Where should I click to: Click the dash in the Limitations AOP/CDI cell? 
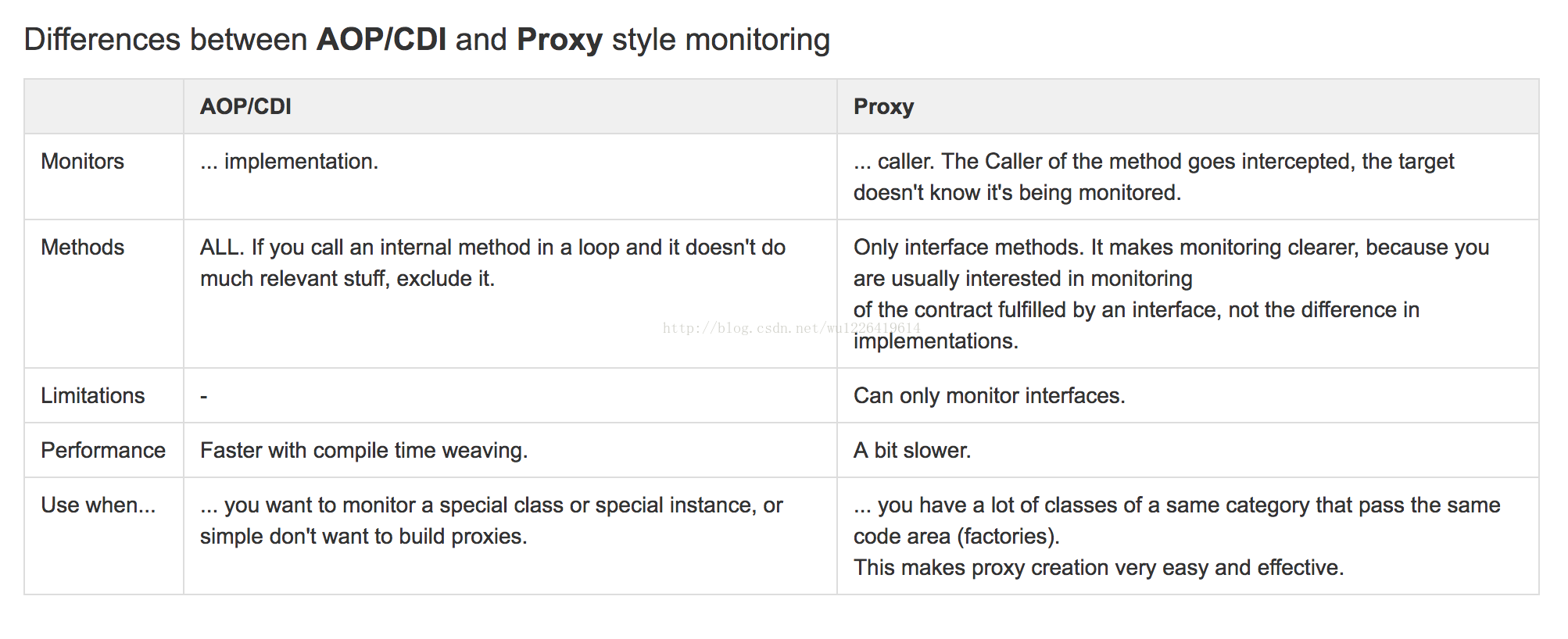tap(204, 396)
